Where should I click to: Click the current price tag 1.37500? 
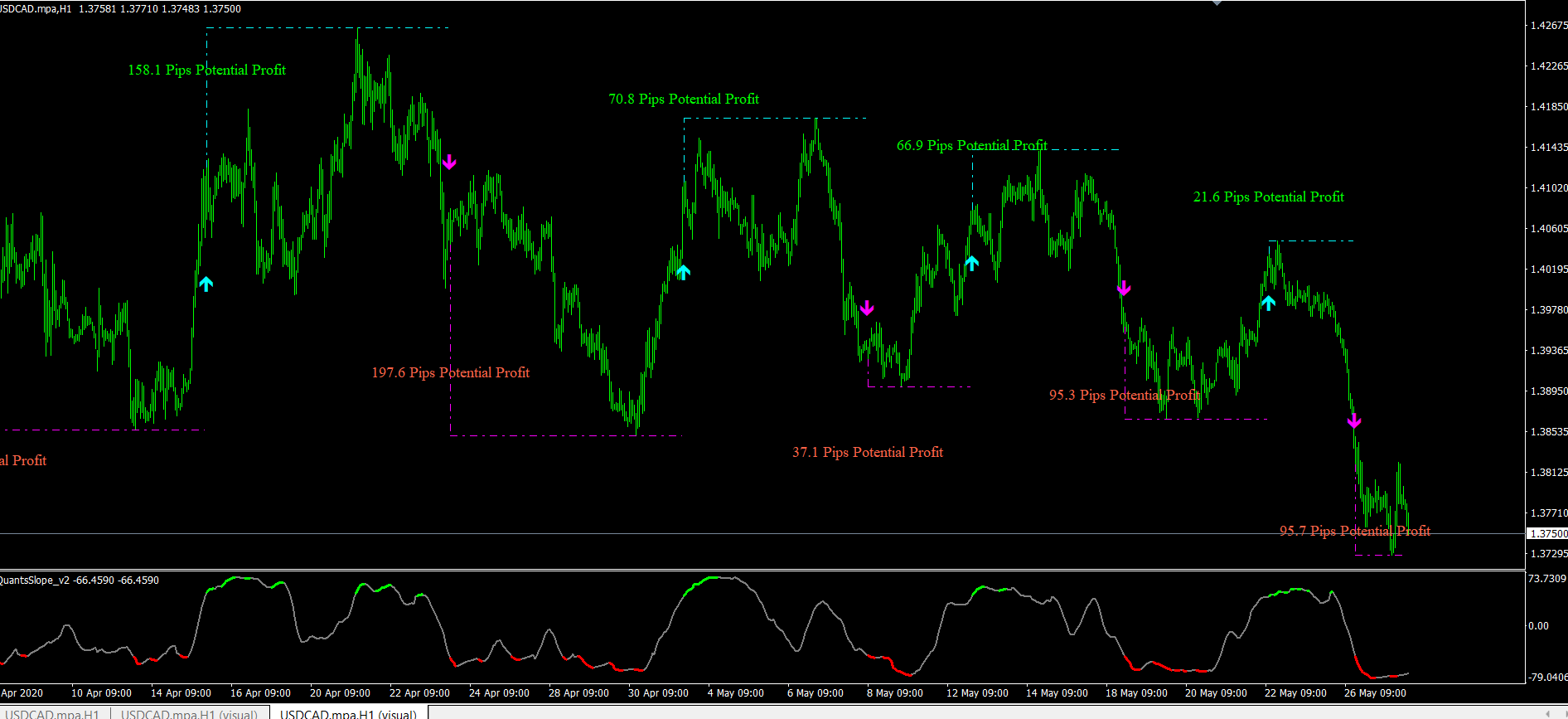[1547, 533]
